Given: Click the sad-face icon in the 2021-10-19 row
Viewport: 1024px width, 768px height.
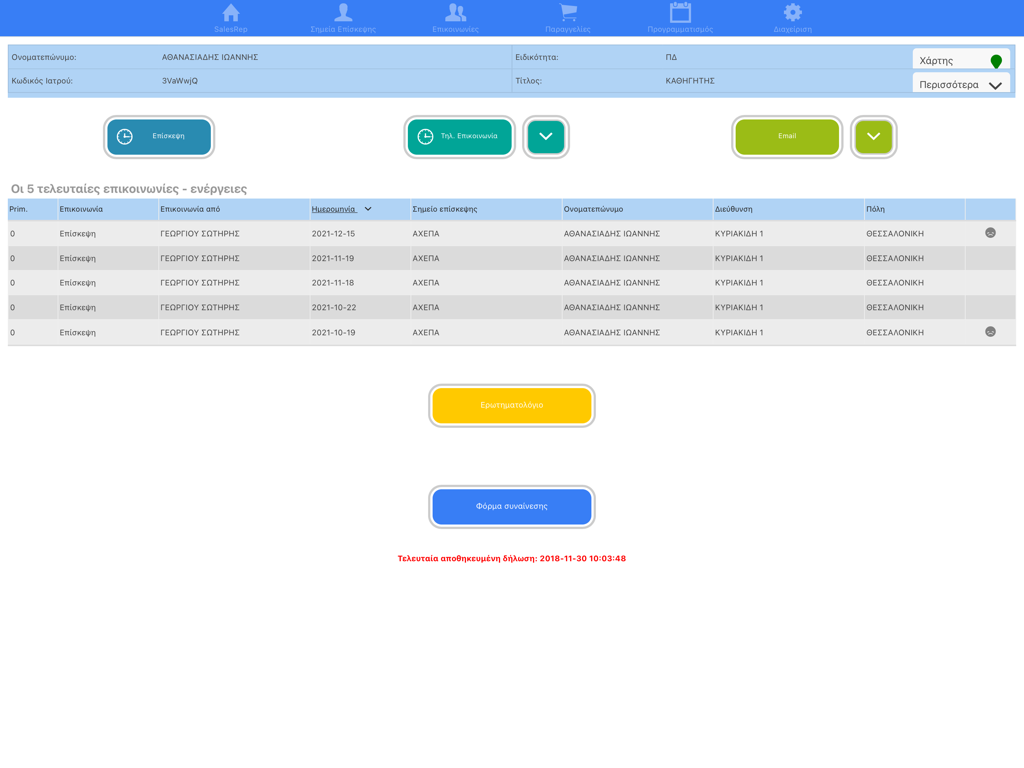Looking at the screenshot, I should click(990, 332).
